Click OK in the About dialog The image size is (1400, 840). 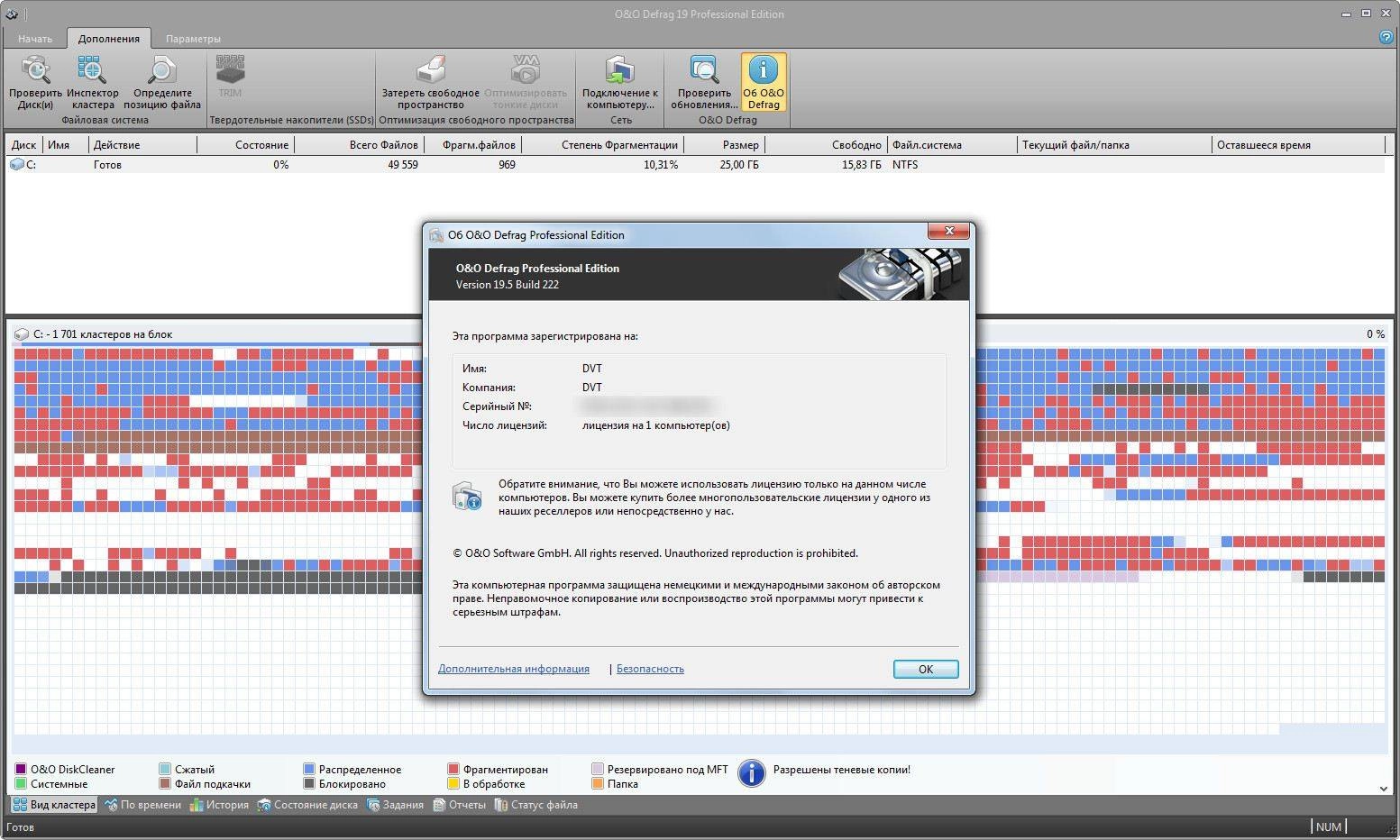pos(926,669)
